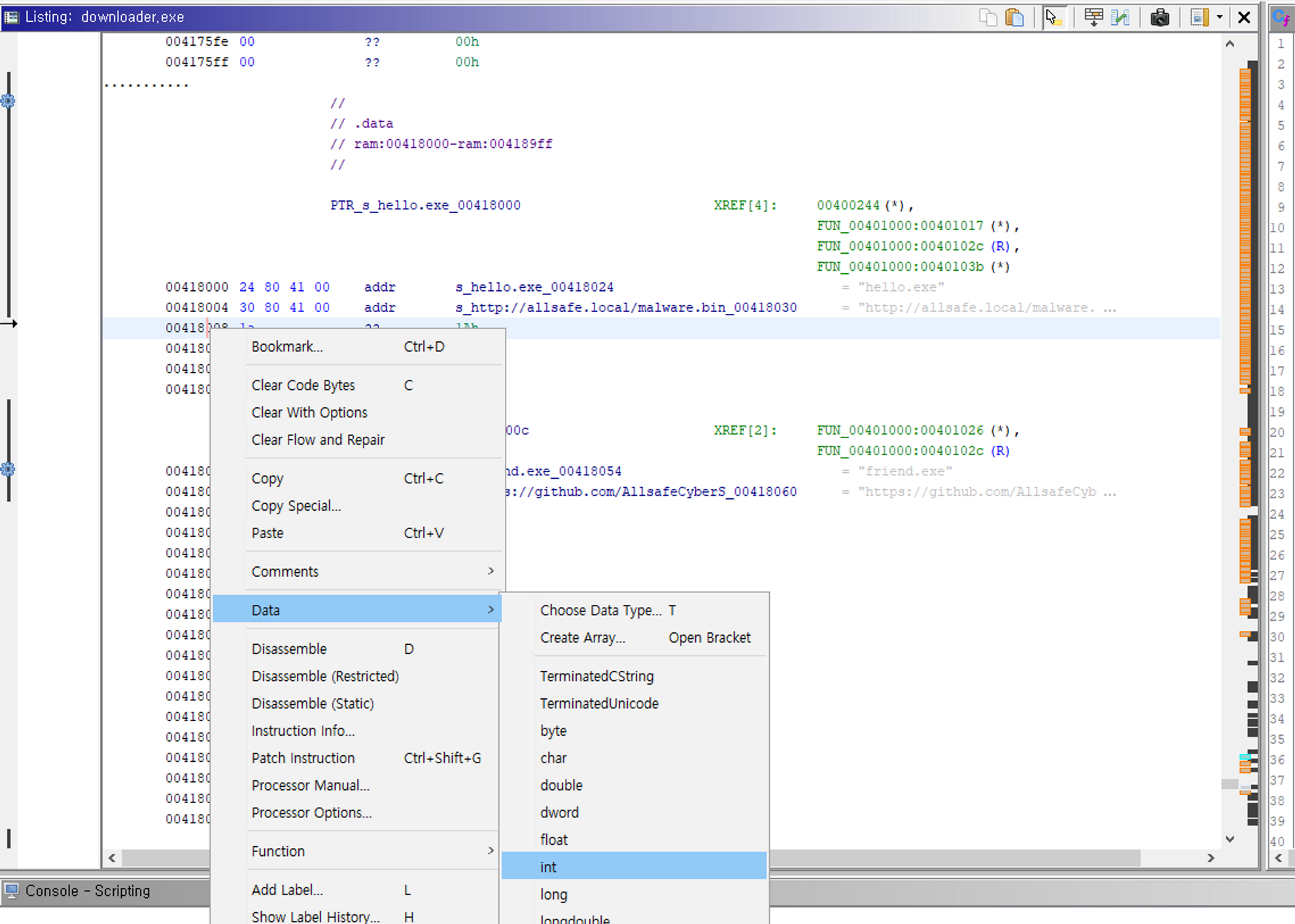This screenshot has width=1295, height=924.
Task: Select Paste in the context menu
Action: (x=357, y=533)
